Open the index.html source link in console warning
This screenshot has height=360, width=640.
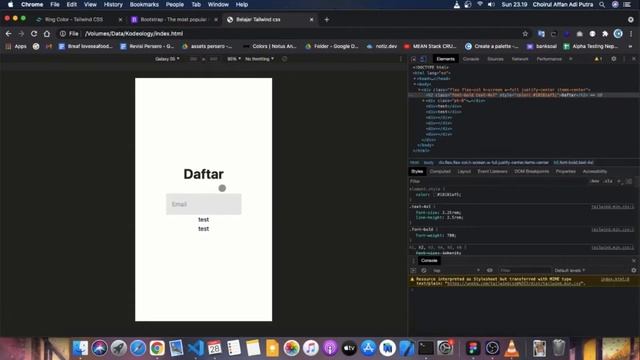[615, 279]
